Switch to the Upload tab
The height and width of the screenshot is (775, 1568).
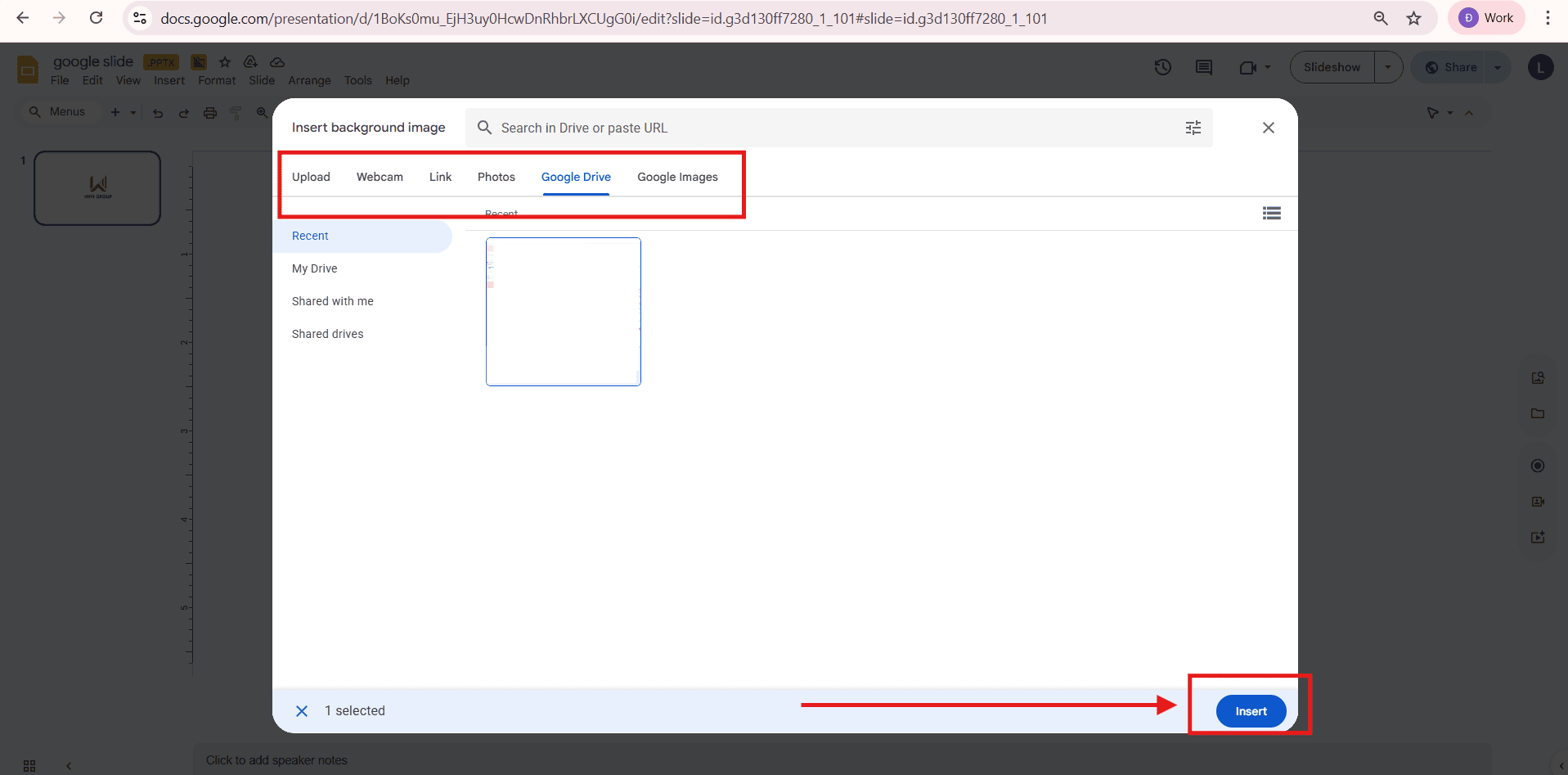[311, 177]
